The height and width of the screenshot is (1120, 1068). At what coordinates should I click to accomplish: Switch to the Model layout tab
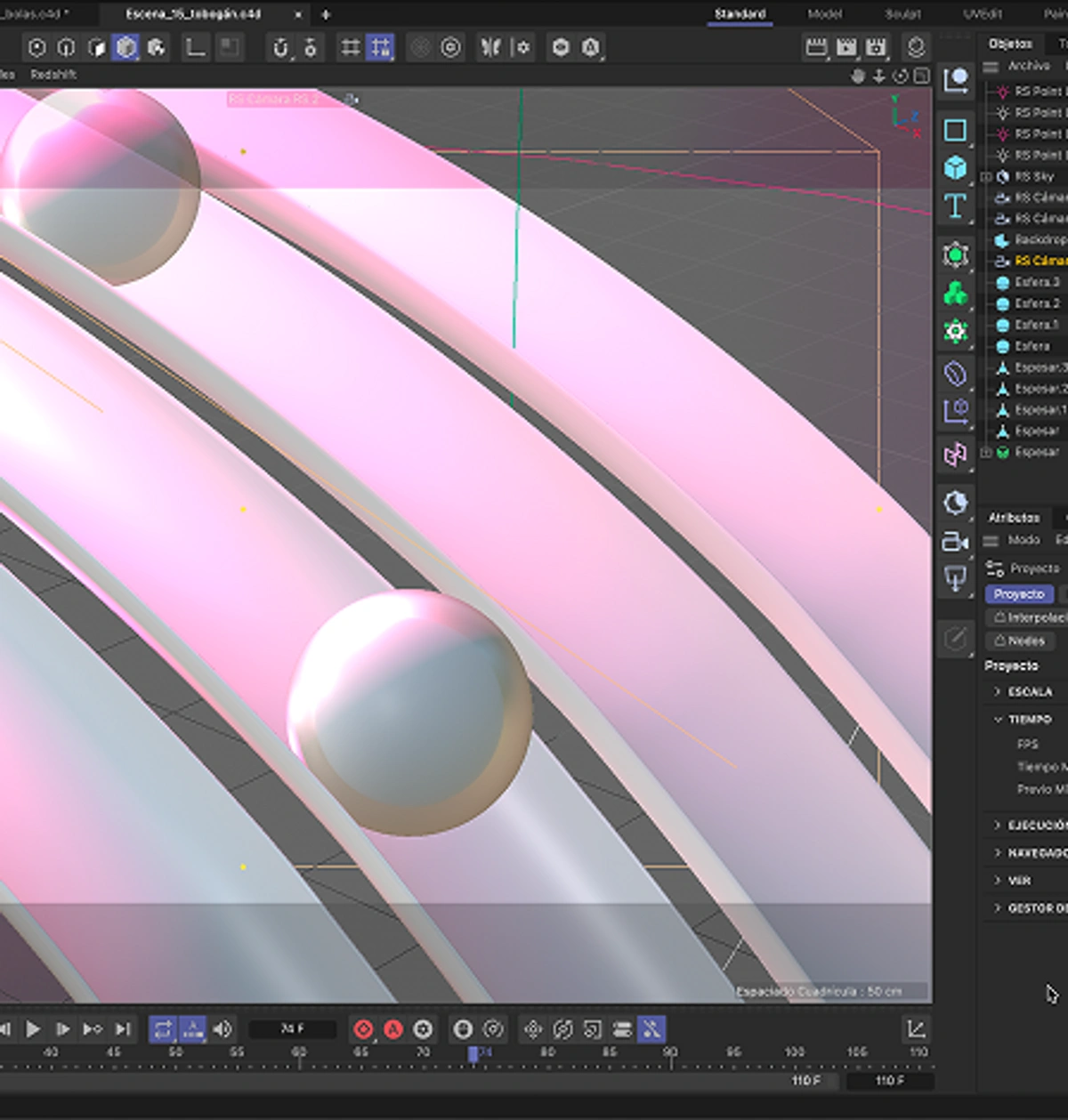tap(824, 14)
